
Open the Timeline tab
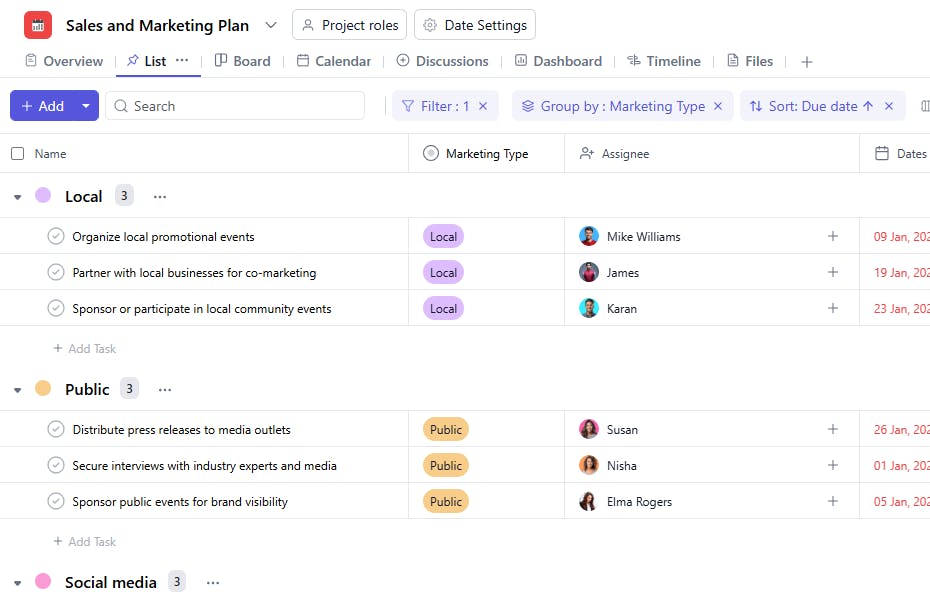pos(663,61)
